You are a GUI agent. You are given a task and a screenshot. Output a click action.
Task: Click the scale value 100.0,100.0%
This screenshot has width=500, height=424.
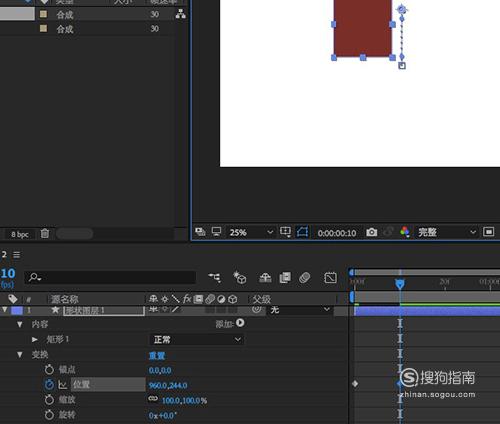pos(184,401)
